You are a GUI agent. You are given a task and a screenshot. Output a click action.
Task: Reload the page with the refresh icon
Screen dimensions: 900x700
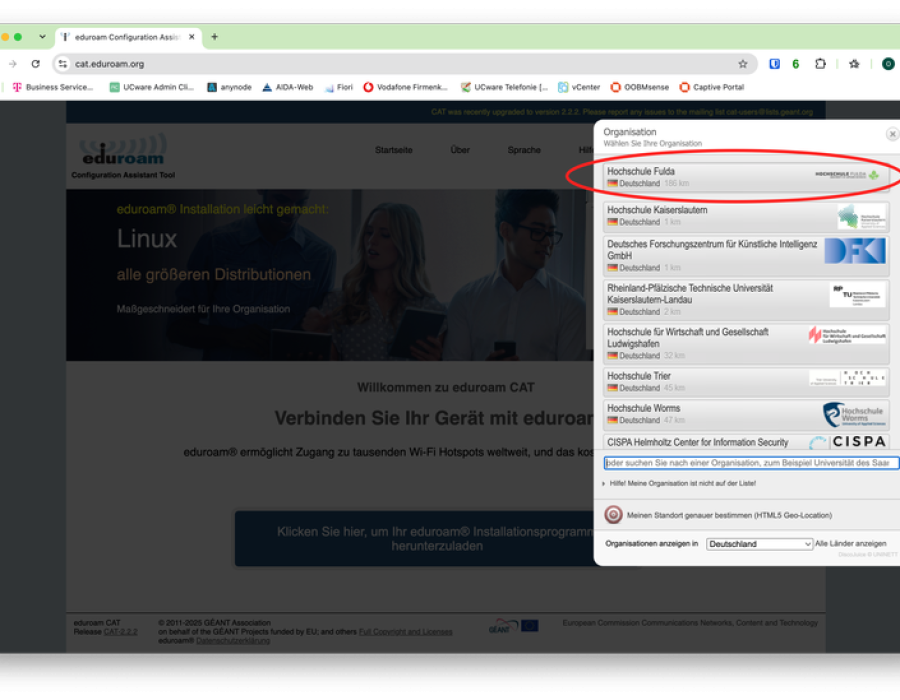36,64
